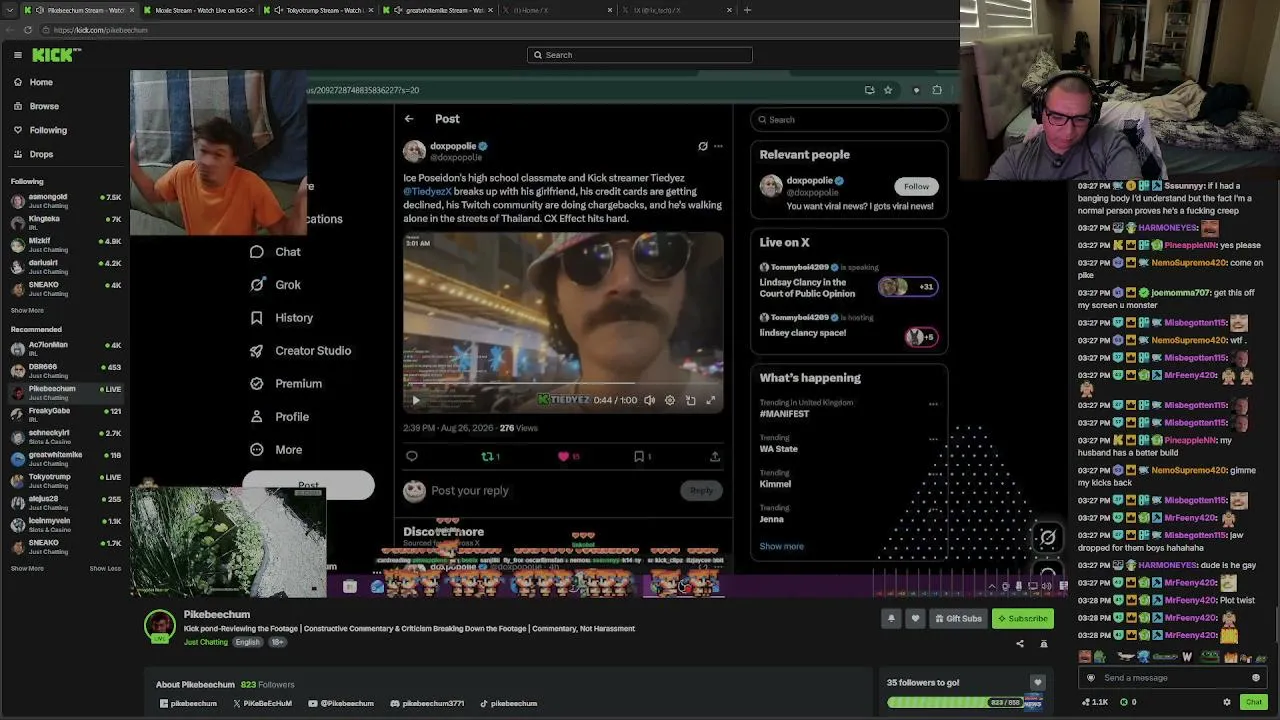Click the Pikebeechum streamer avatar below the video
1280x720 pixels.
pyautogui.click(x=160, y=625)
